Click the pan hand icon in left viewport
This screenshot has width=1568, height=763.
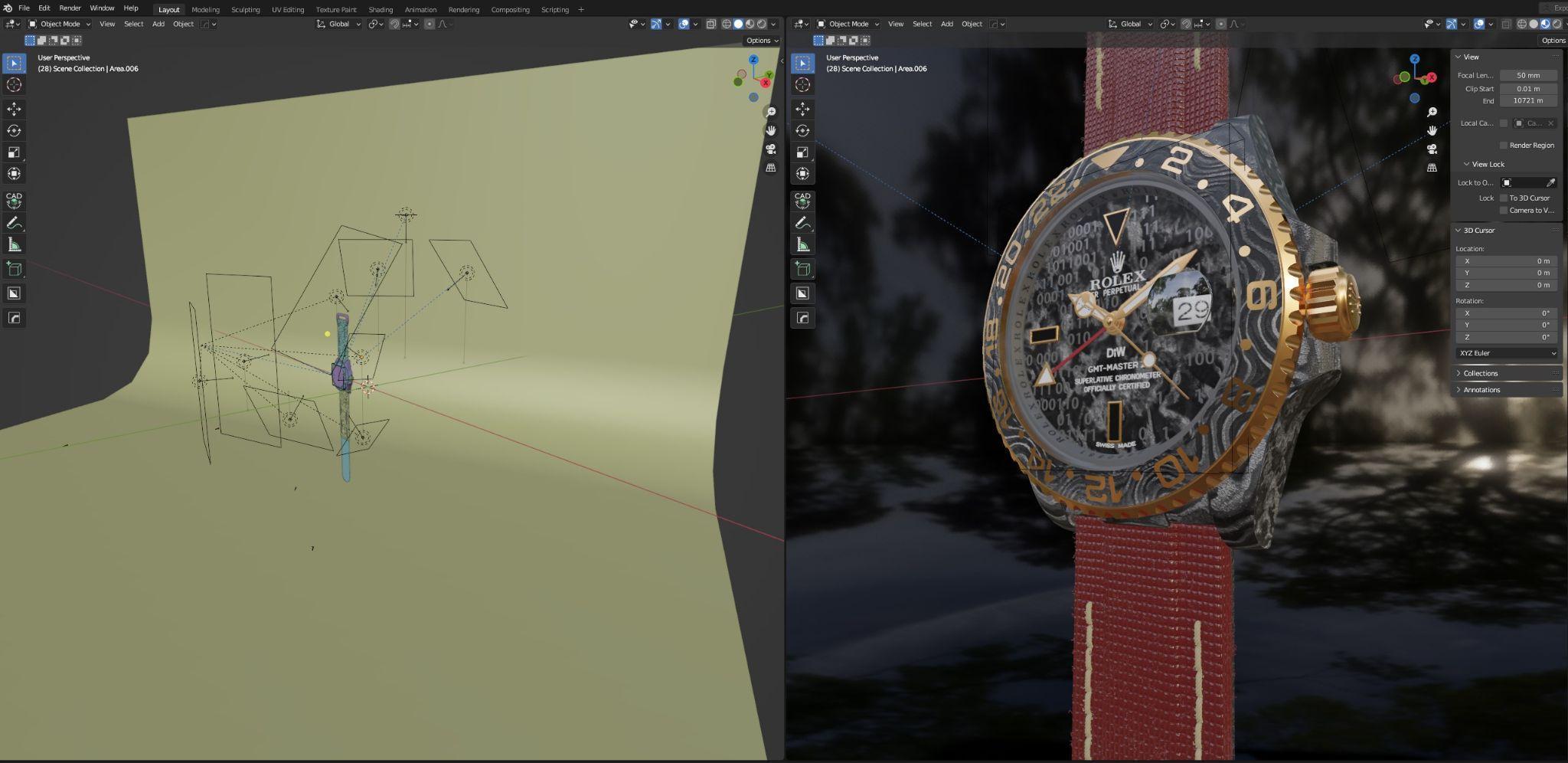(770, 130)
